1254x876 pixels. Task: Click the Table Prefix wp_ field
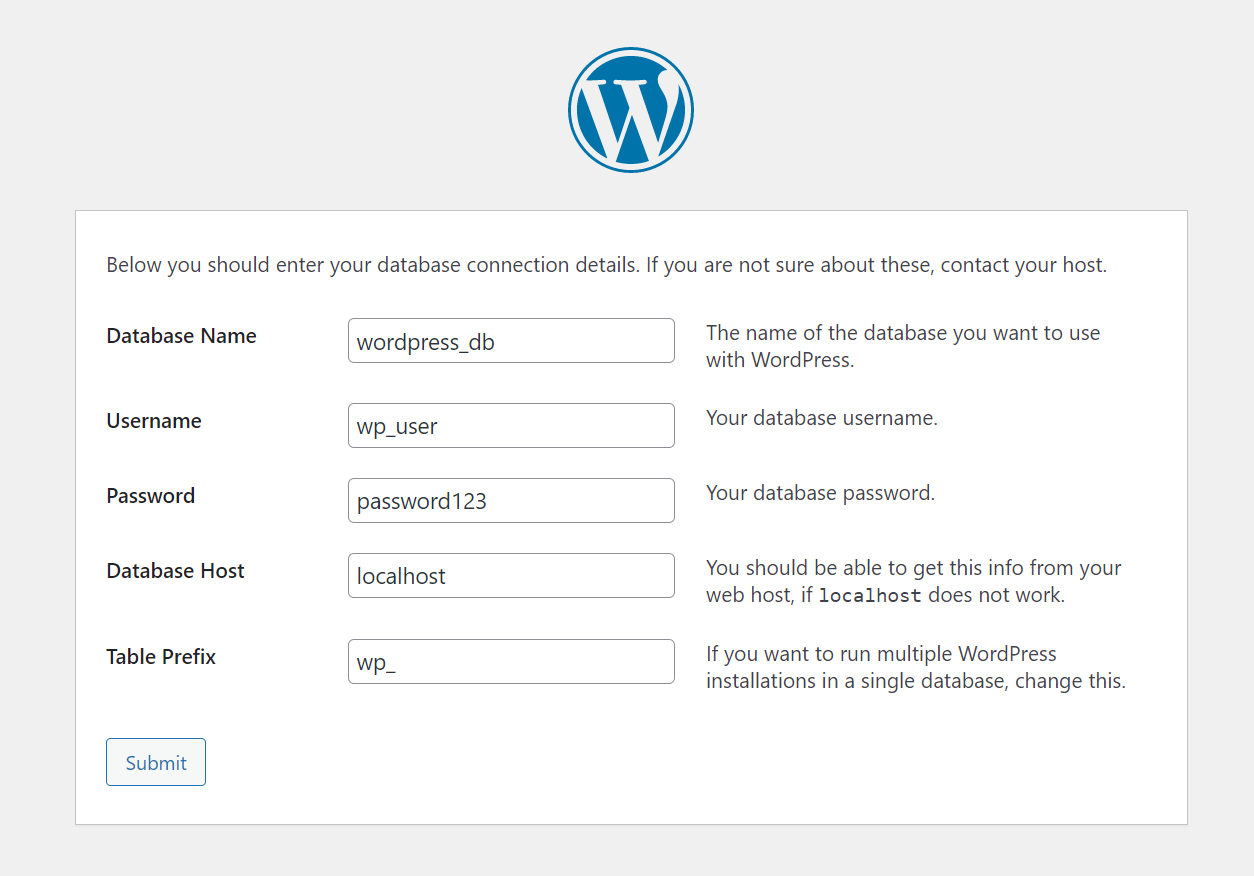tap(511, 662)
